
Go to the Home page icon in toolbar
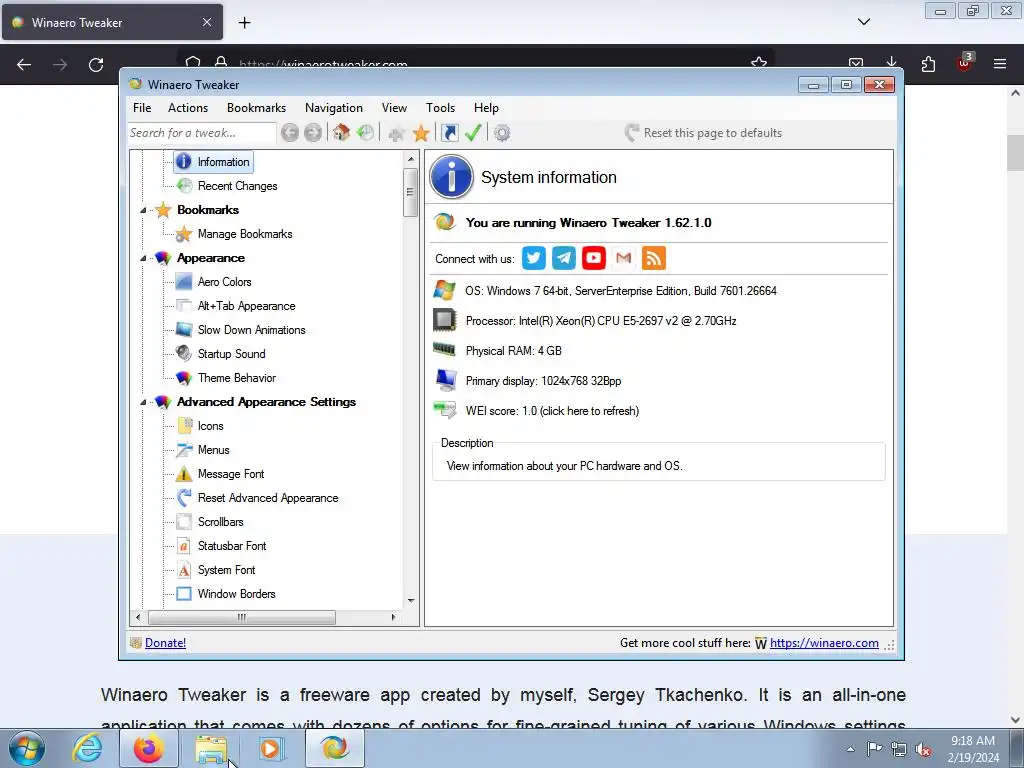(341, 133)
